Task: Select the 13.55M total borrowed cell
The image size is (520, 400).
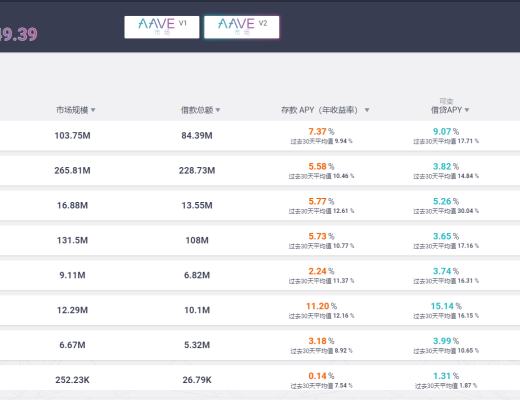Action: [x=197, y=205]
